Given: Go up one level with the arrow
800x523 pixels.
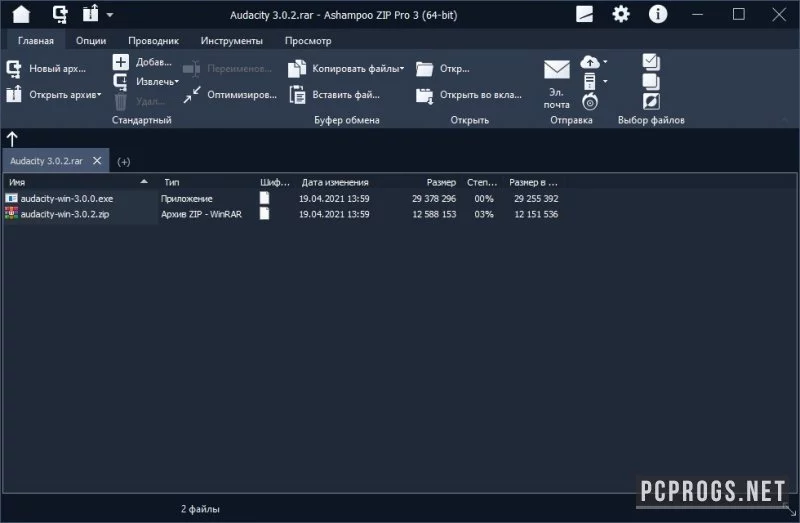Looking at the screenshot, I should [12, 139].
